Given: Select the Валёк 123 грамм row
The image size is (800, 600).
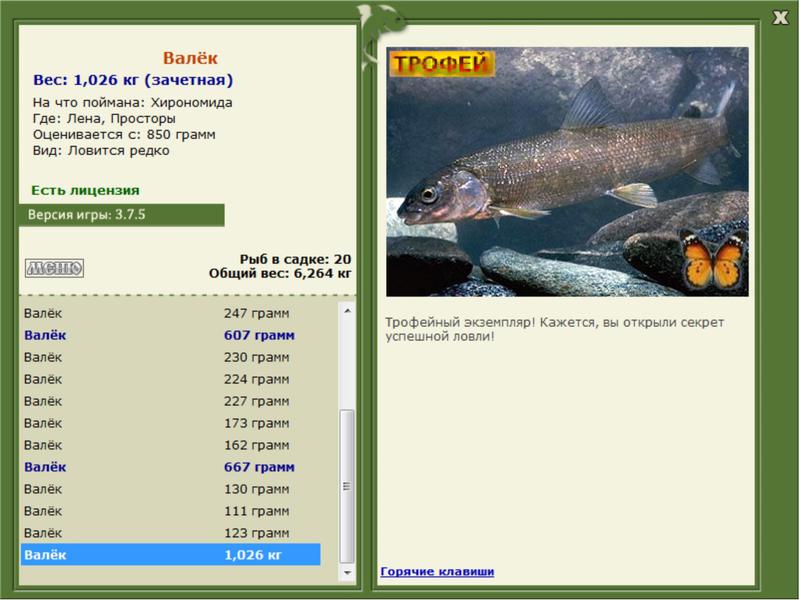Looking at the screenshot, I should pyautogui.click(x=170, y=533).
